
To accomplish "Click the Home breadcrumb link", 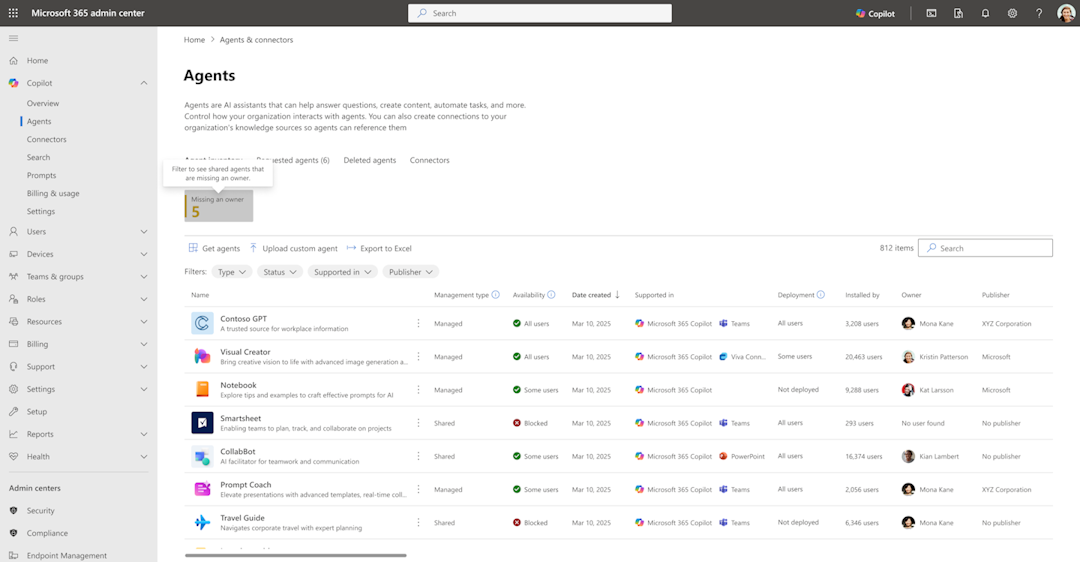I will pos(194,40).
